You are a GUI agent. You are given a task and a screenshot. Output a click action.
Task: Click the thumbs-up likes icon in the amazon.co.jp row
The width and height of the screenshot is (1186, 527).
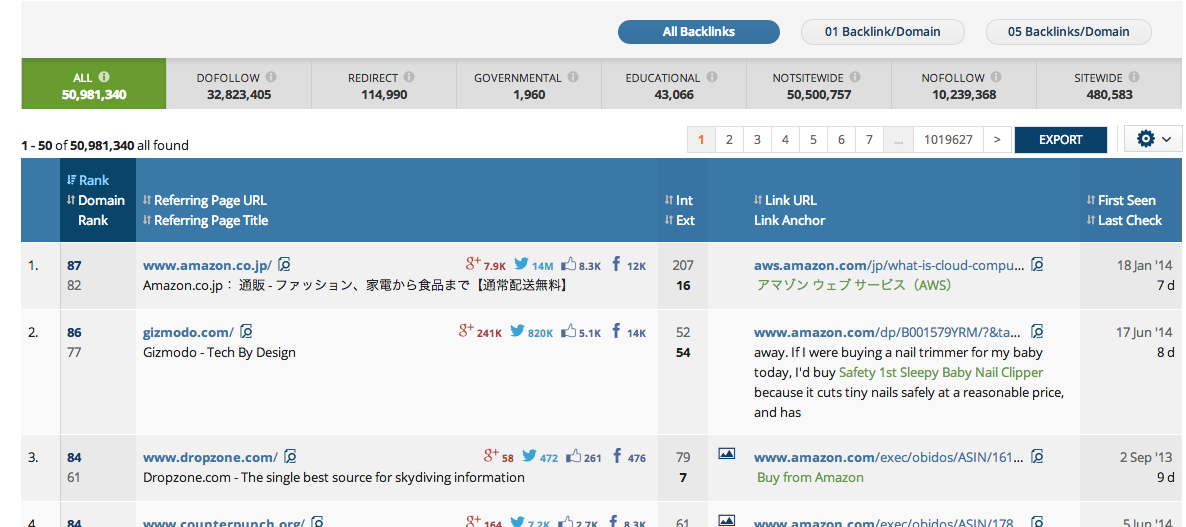569,265
